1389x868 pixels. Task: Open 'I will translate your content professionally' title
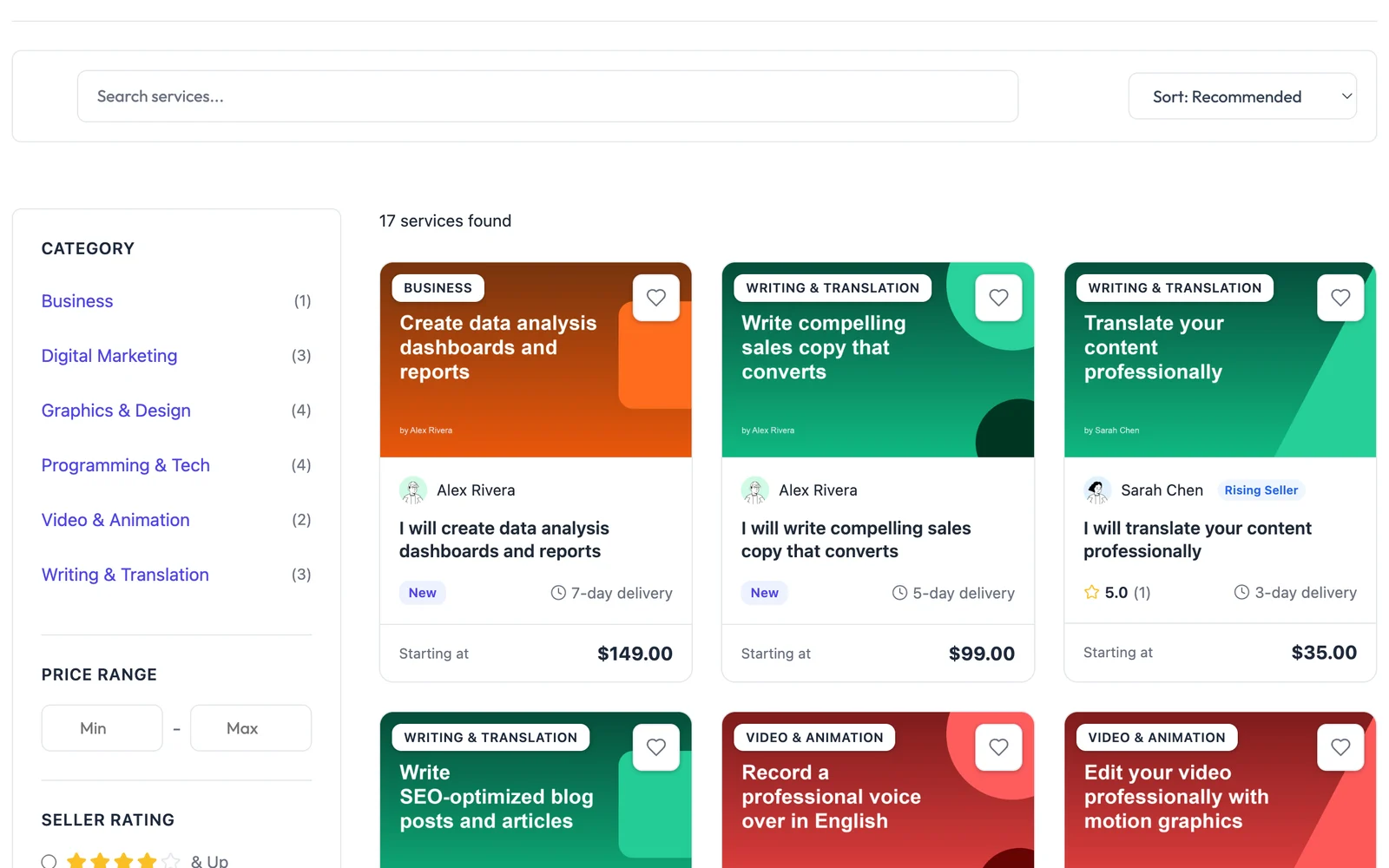(x=1197, y=540)
